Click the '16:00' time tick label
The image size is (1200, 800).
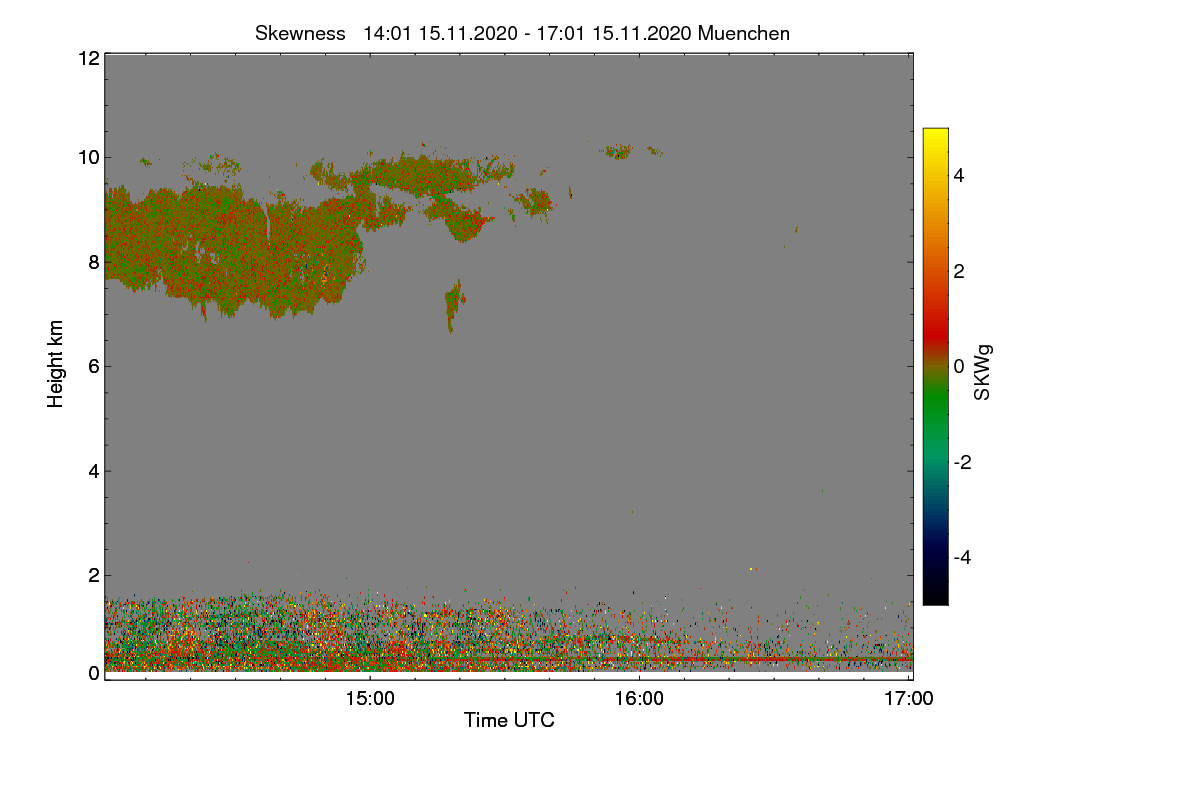639,699
